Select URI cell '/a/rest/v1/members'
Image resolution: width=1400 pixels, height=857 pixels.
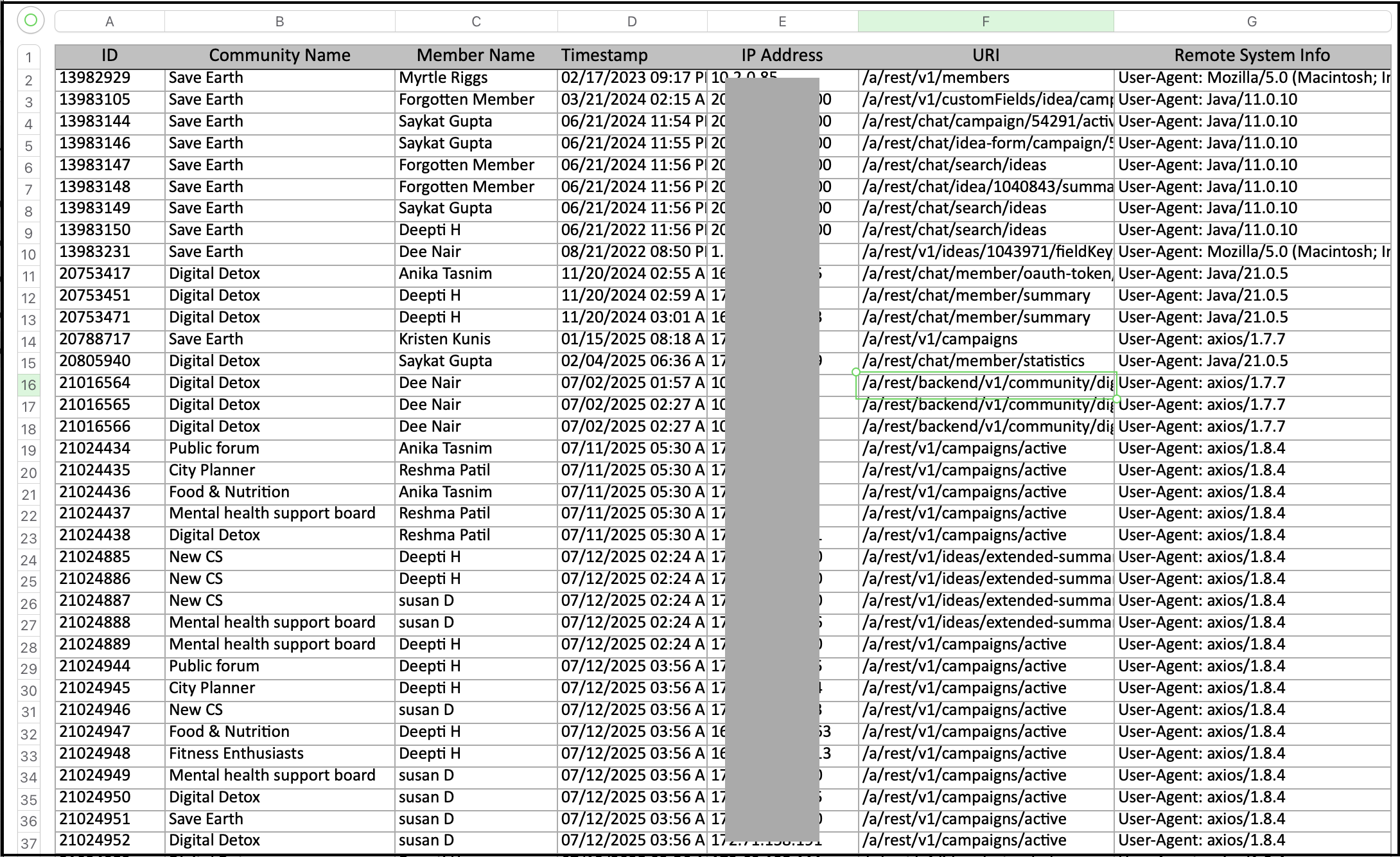(986, 78)
